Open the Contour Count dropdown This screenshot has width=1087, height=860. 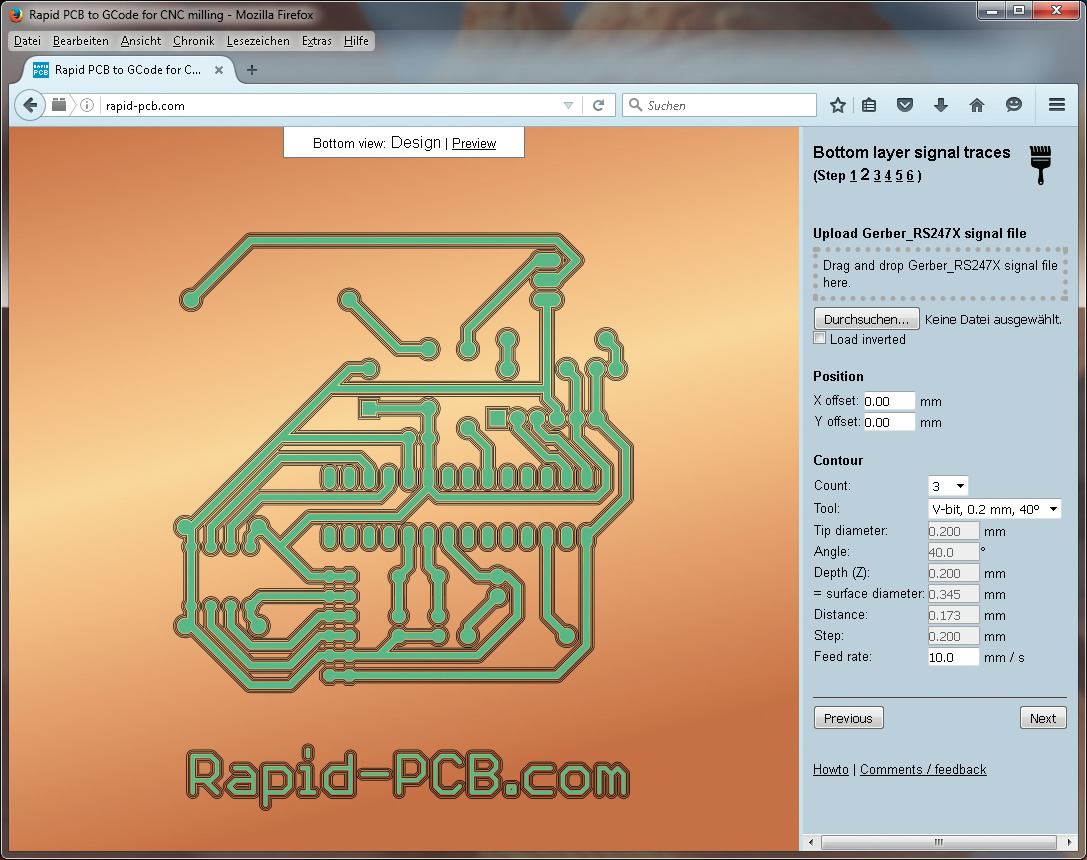click(x=948, y=486)
